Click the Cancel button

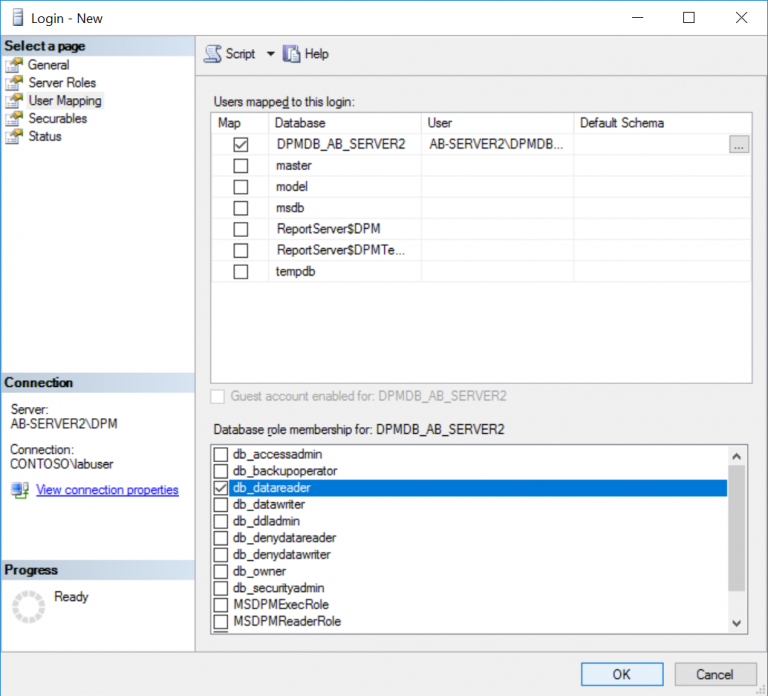pos(715,674)
